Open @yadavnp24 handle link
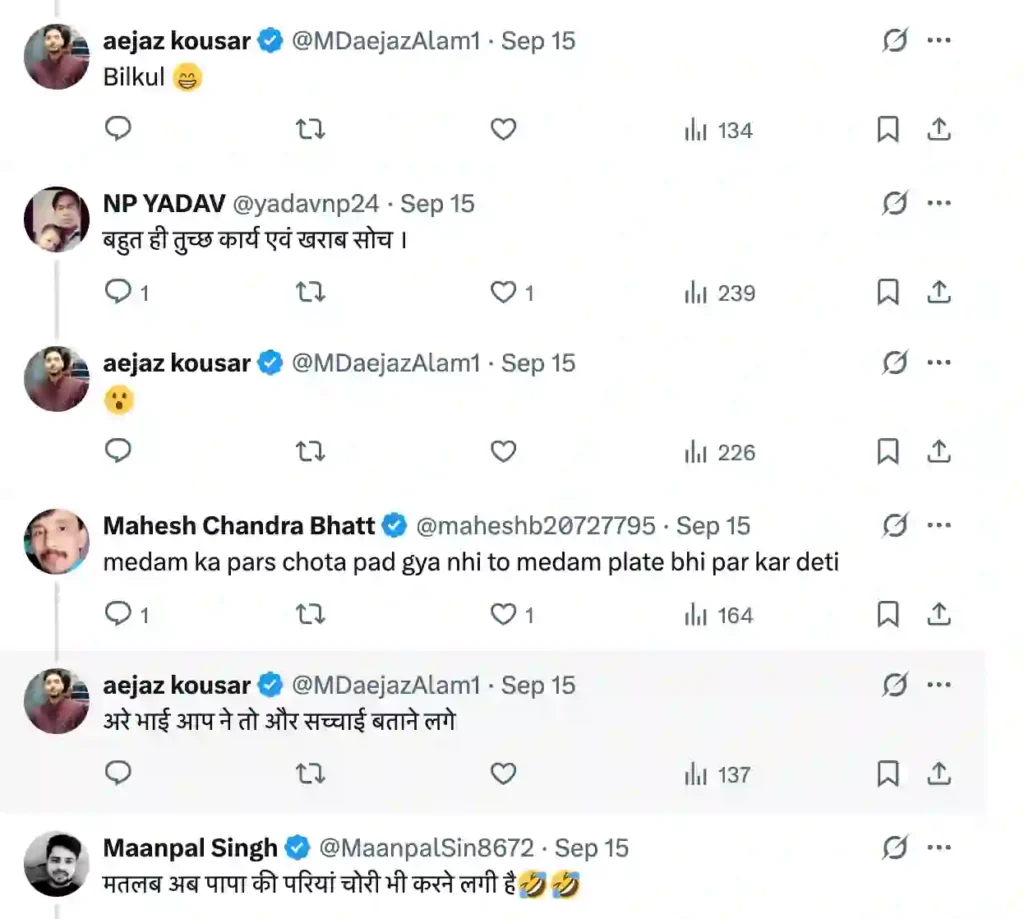 (306, 203)
